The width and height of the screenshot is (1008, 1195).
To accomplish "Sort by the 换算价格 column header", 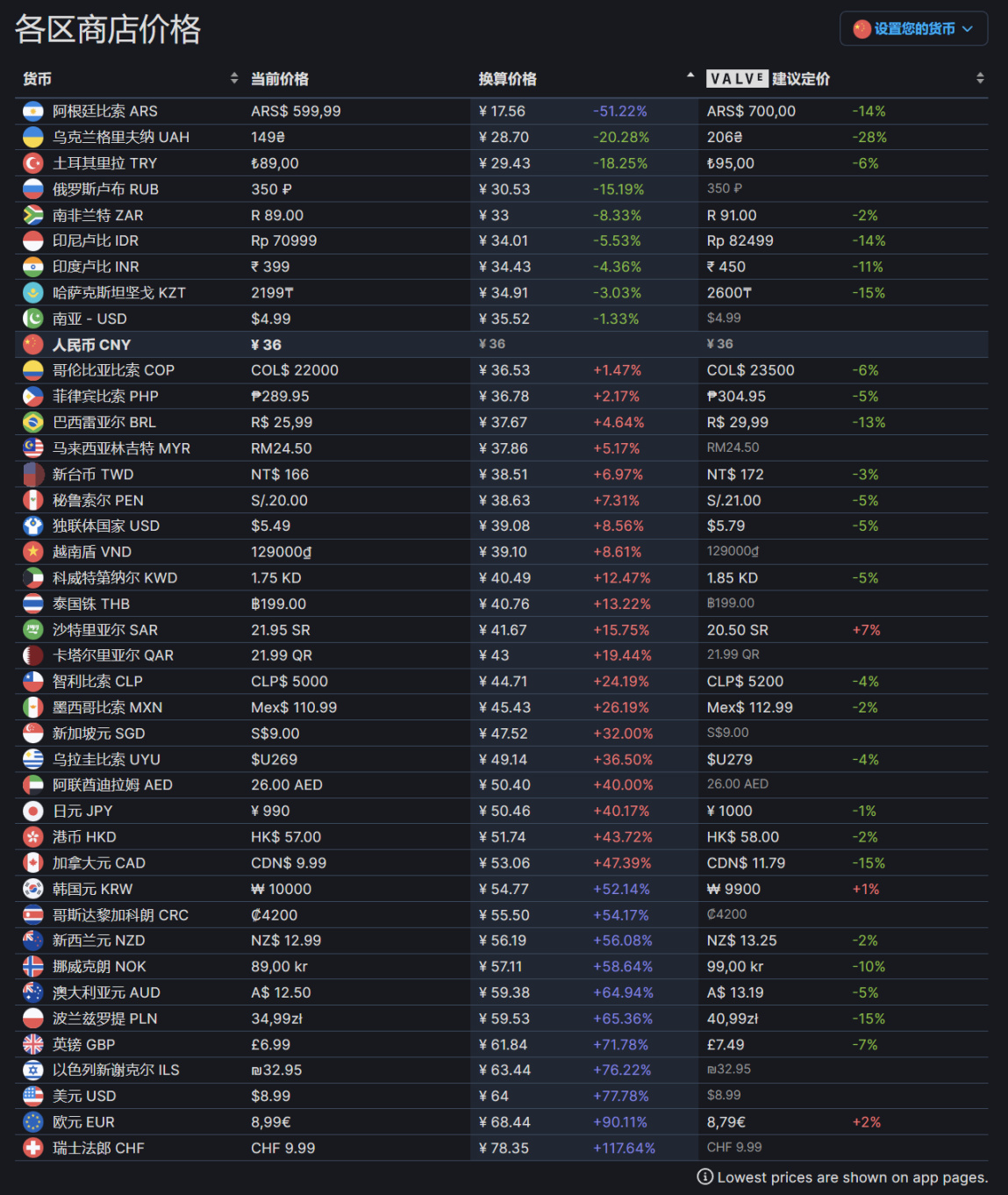I will tap(584, 79).
